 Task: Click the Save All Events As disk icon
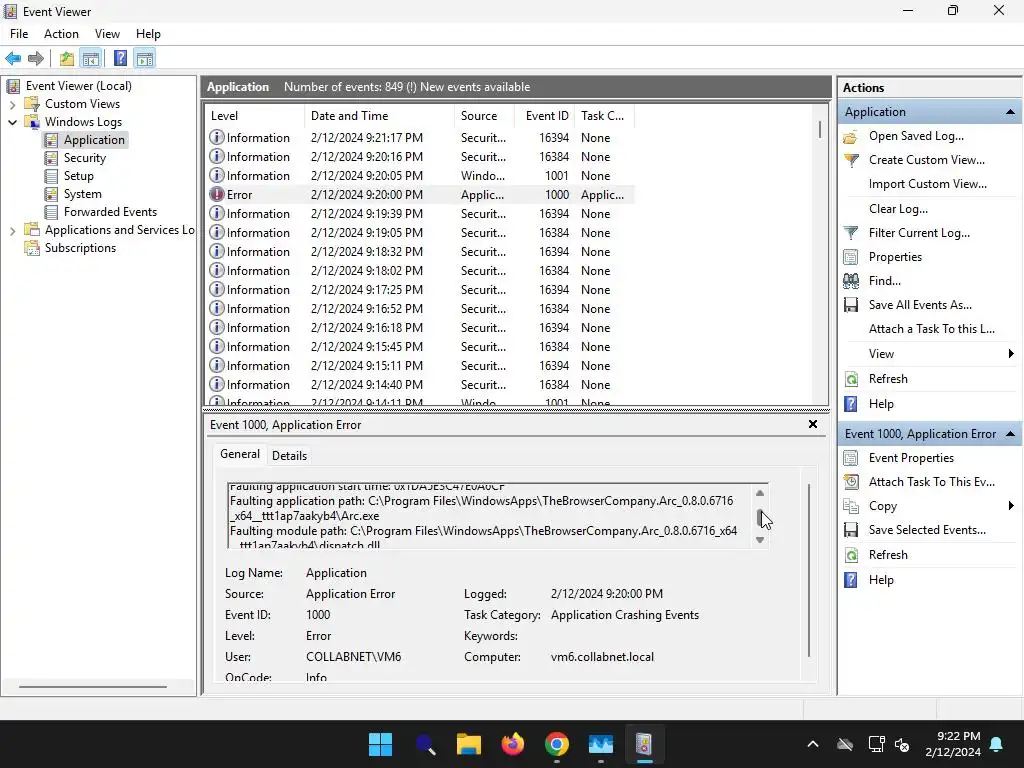(x=850, y=305)
